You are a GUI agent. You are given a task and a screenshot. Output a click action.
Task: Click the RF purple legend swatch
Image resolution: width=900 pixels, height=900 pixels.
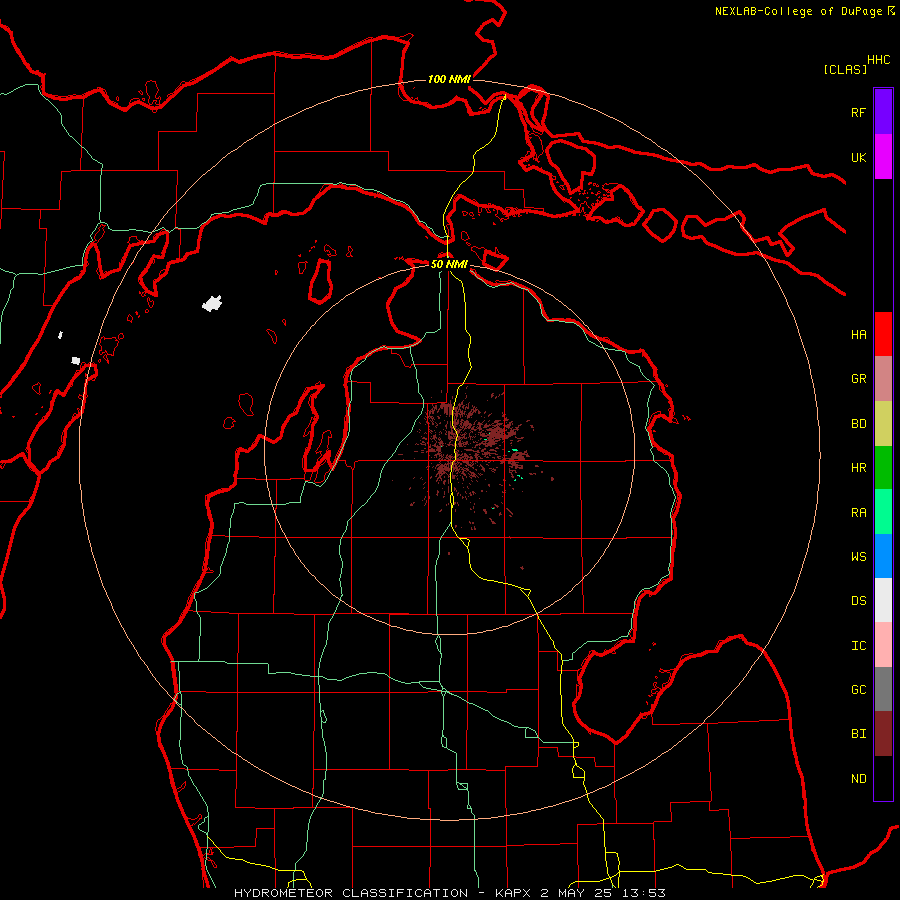(x=883, y=112)
